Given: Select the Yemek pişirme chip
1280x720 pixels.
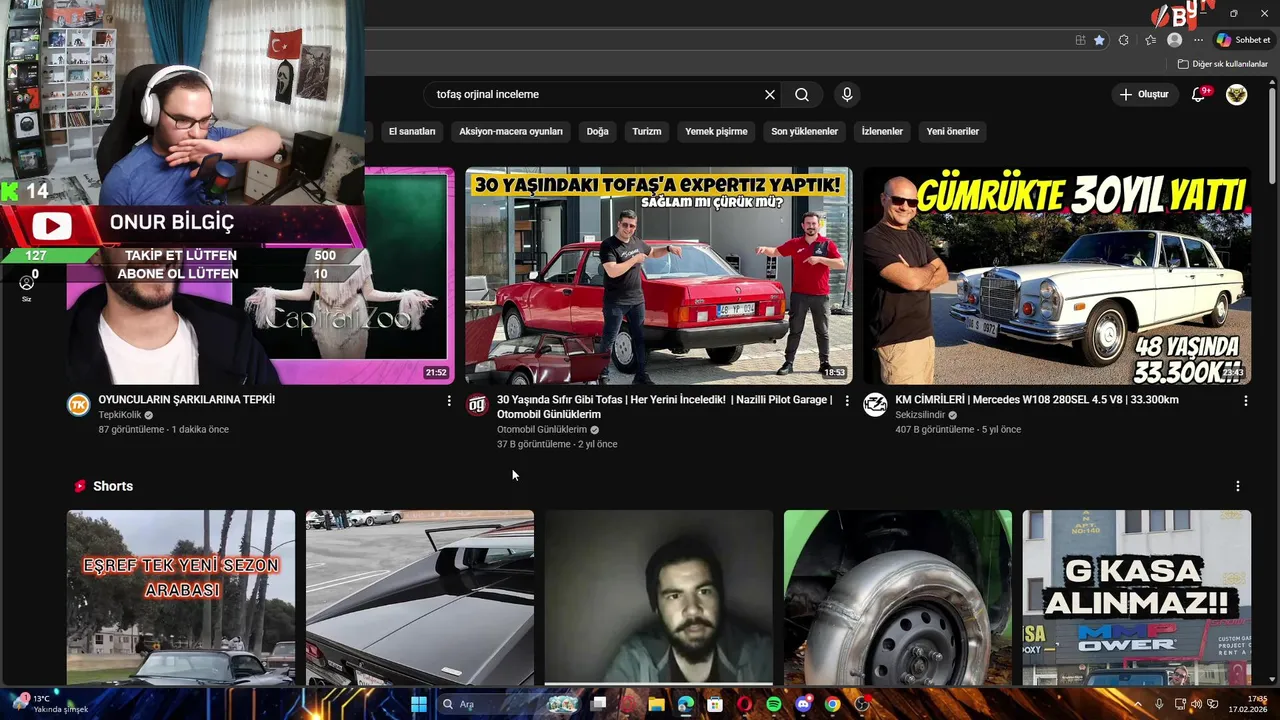Looking at the screenshot, I should coord(716,132).
